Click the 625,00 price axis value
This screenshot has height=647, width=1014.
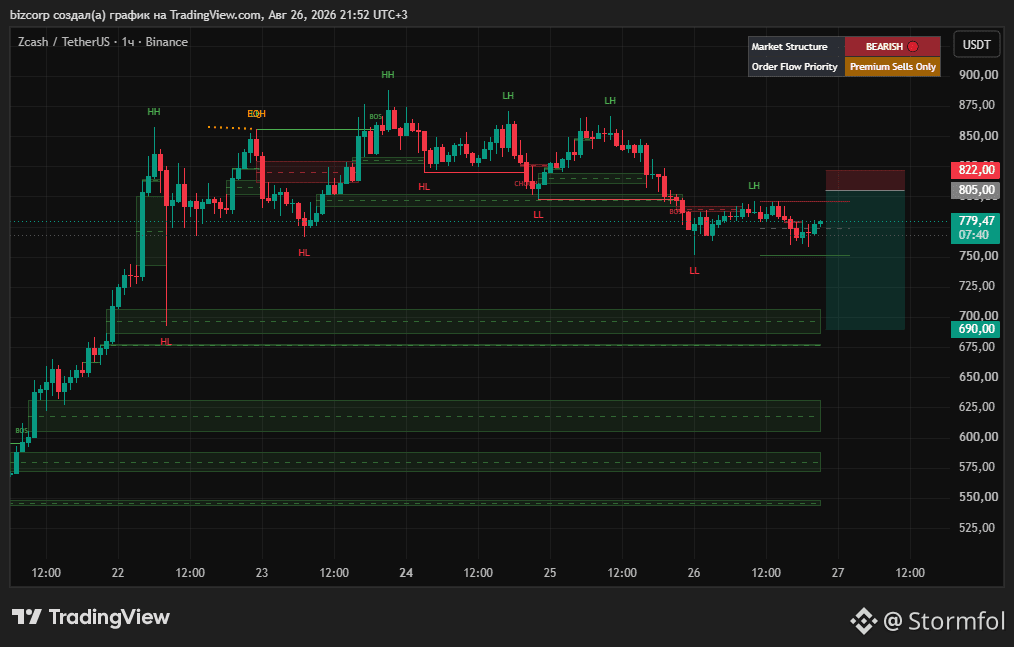(x=978, y=406)
